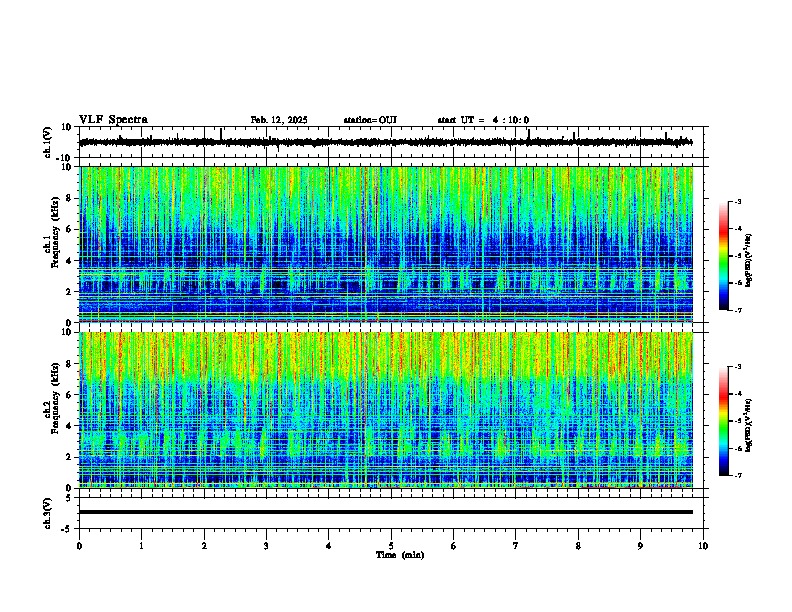Click the "0" tick on the time axis
This screenshot has width=792, height=612.
tap(79, 546)
